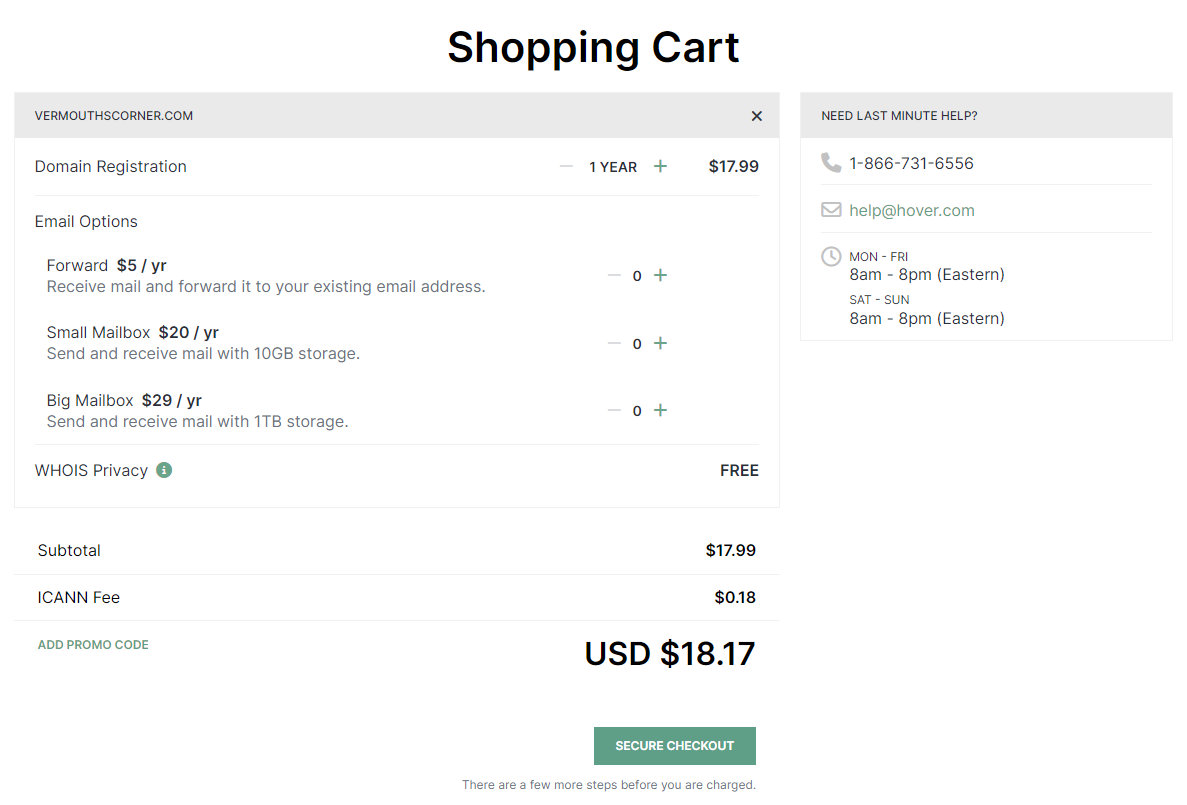Add a Big Mailbox with plus icon
The height and width of the screenshot is (805, 1187).
[660, 410]
